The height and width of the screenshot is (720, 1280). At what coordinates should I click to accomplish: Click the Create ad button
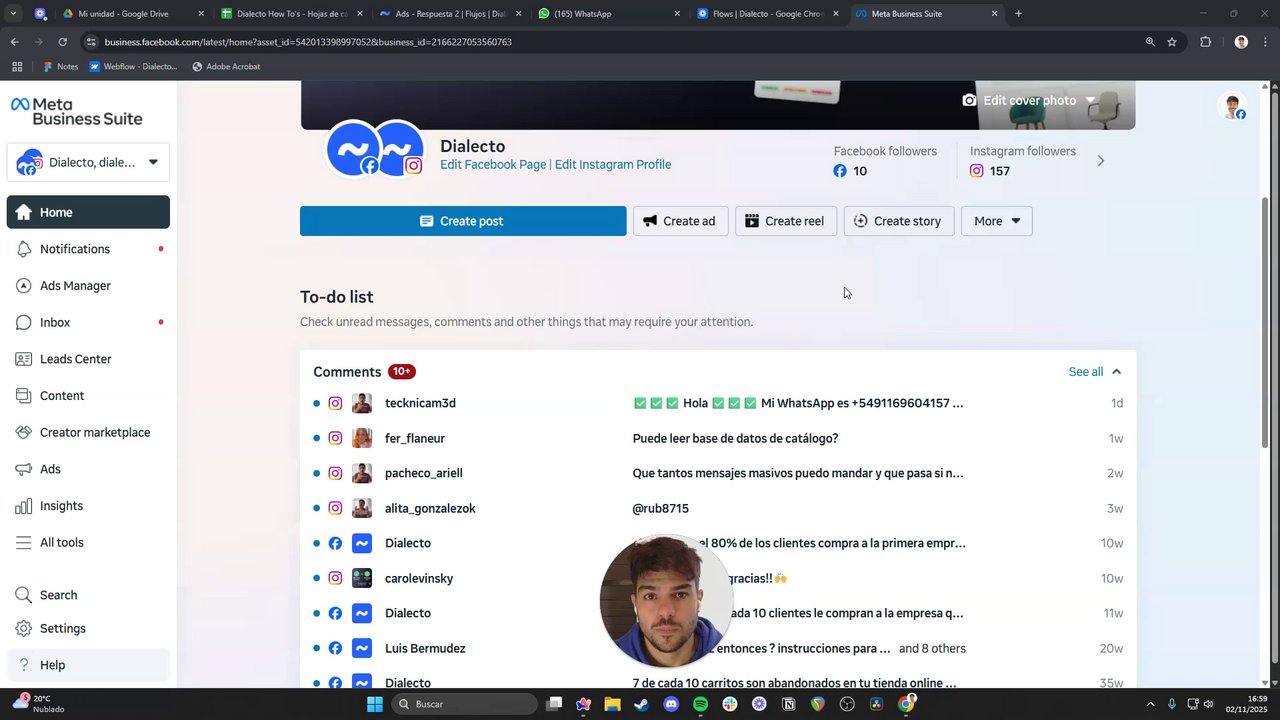pyautogui.click(x=680, y=221)
